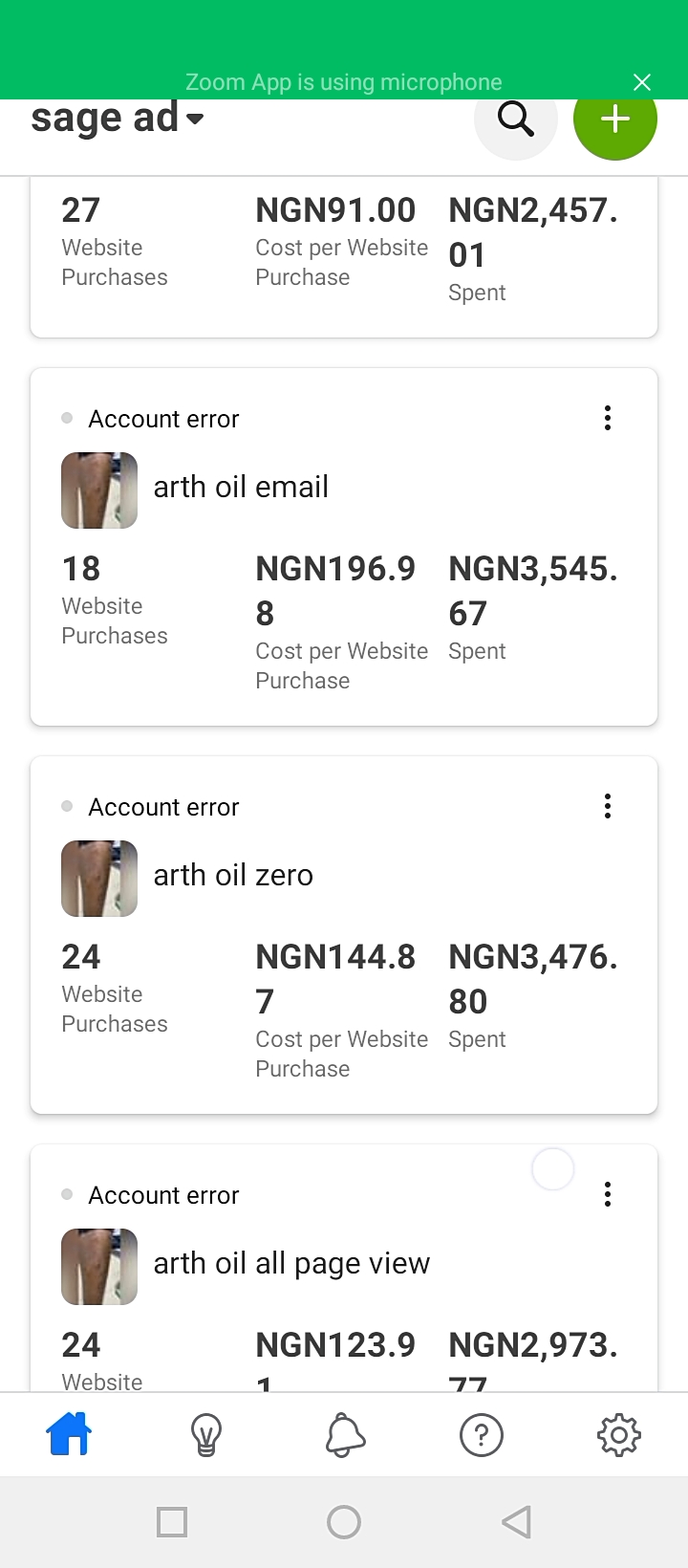Open the question mark help tab
Viewport: 688px width, 1568px height.
coord(482,1434)
